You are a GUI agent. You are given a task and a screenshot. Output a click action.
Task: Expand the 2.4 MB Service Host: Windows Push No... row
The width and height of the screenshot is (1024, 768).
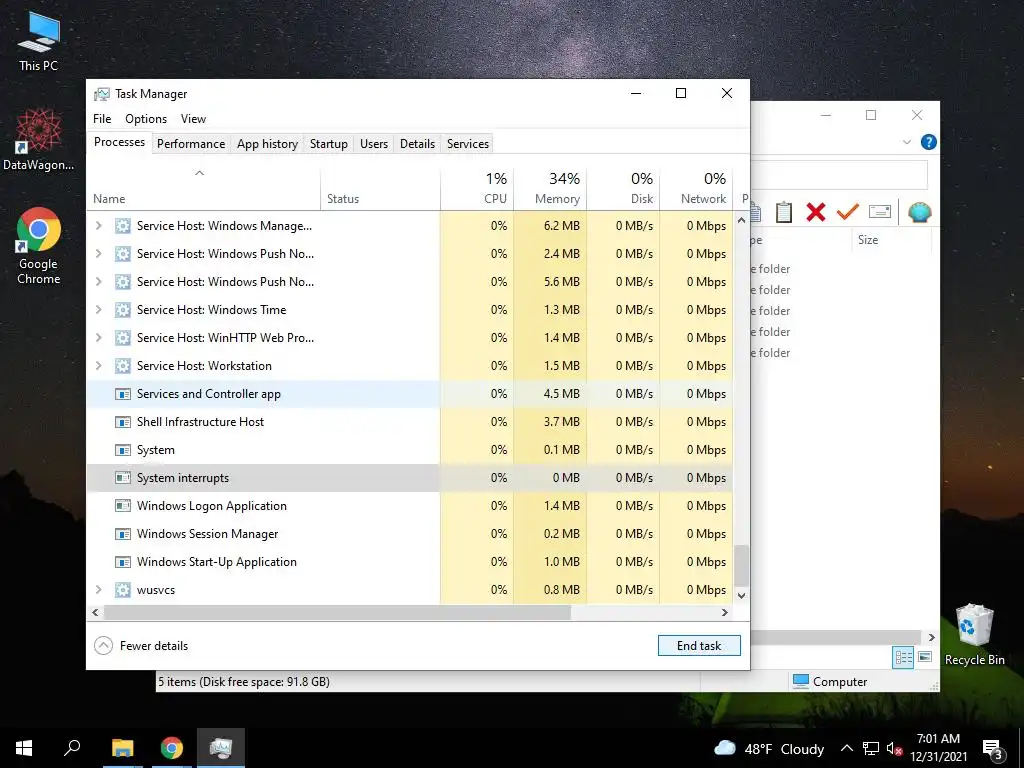pyautogui.click(x=99, y=254)
